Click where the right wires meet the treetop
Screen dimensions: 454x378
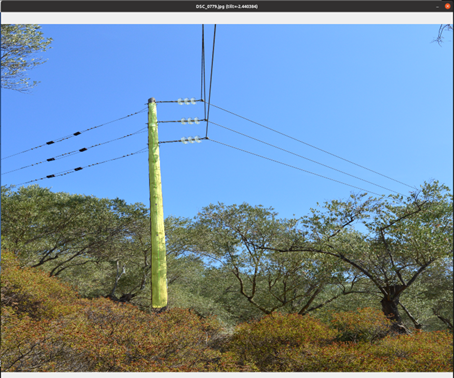[x=413, y=191]
